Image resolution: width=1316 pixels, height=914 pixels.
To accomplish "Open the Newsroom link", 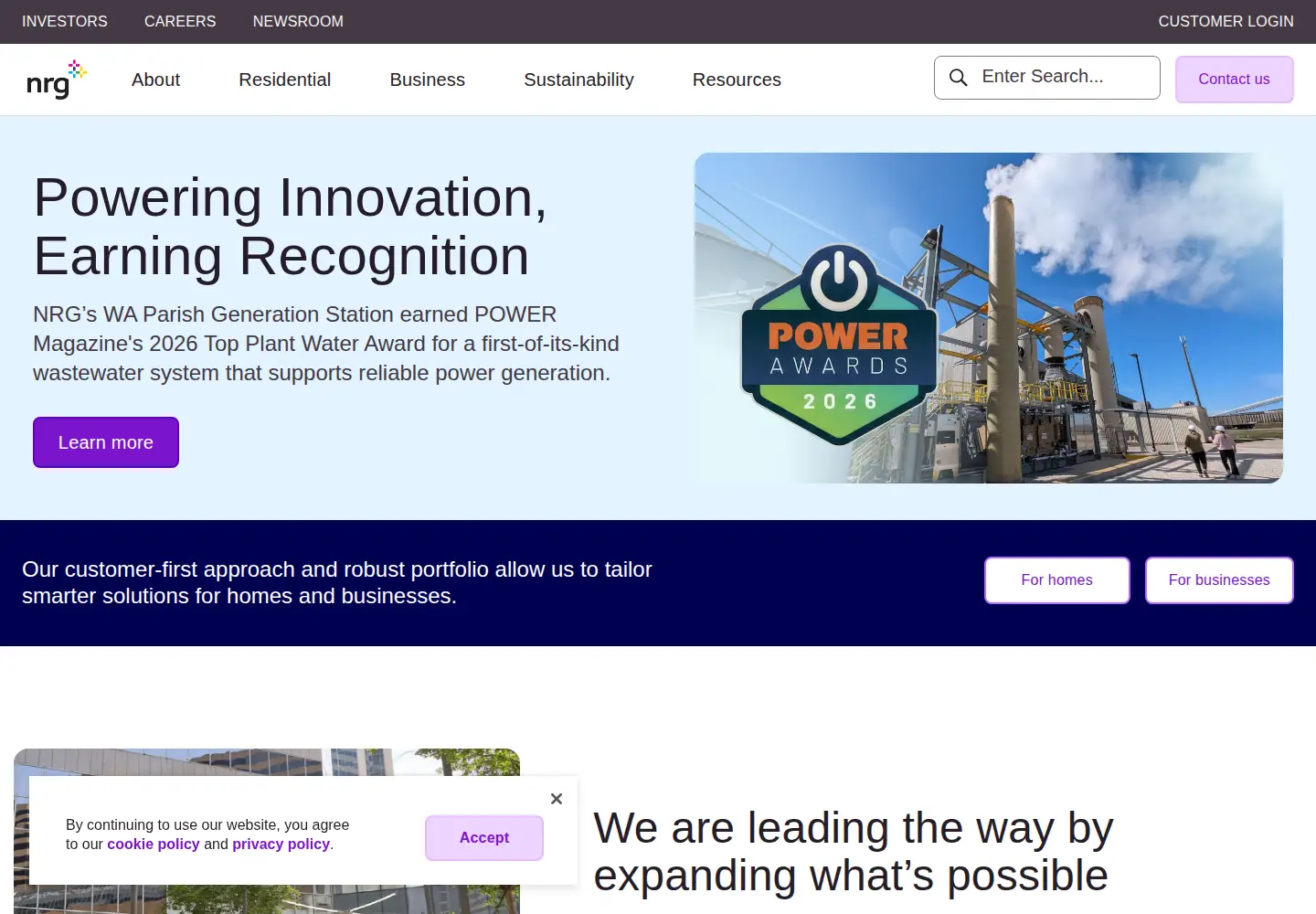I will [x=298, y=21].
